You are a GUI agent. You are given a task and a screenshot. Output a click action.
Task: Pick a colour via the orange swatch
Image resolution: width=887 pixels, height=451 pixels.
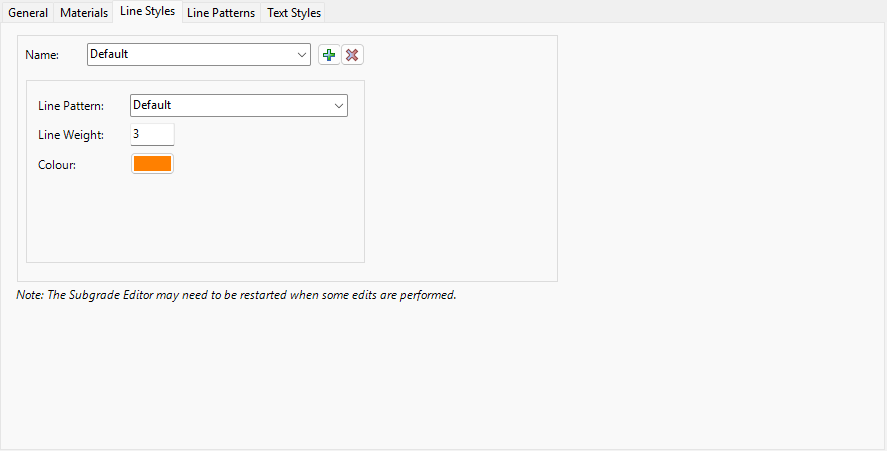(152, 164)
